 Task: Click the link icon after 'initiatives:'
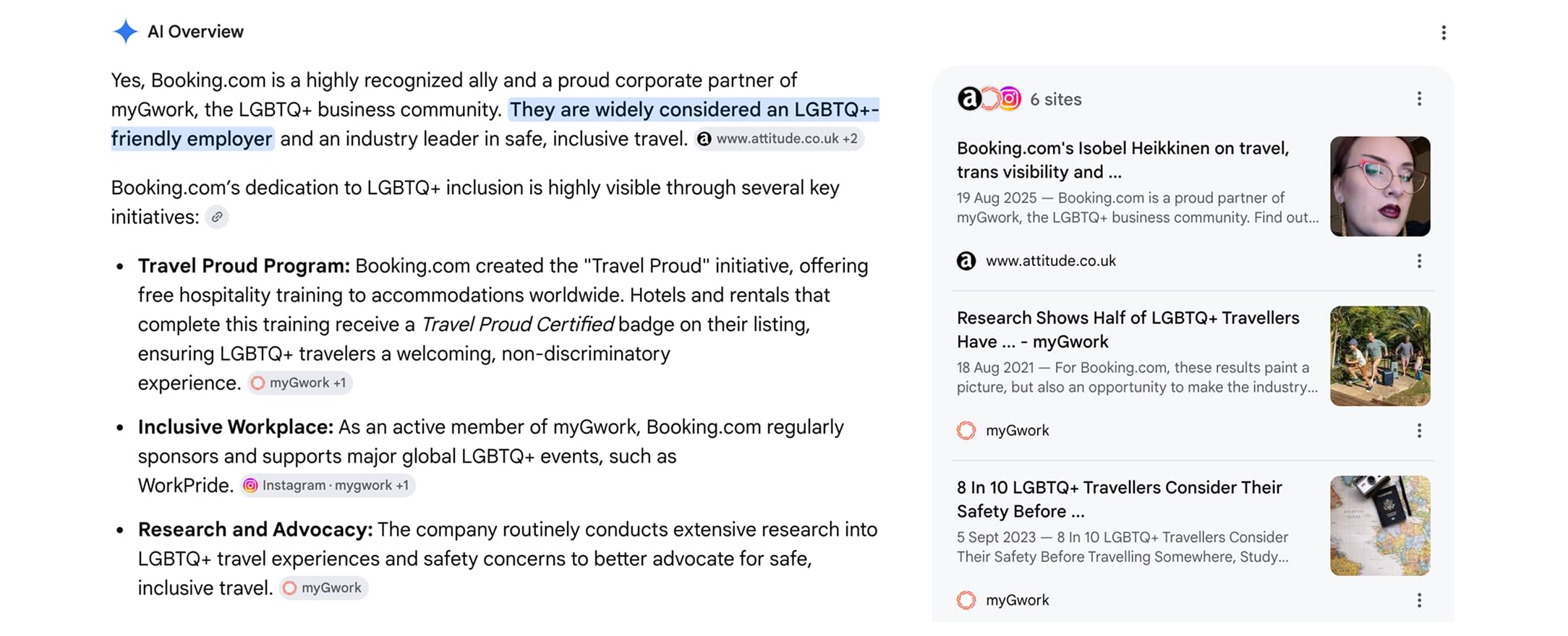[217, 217]
